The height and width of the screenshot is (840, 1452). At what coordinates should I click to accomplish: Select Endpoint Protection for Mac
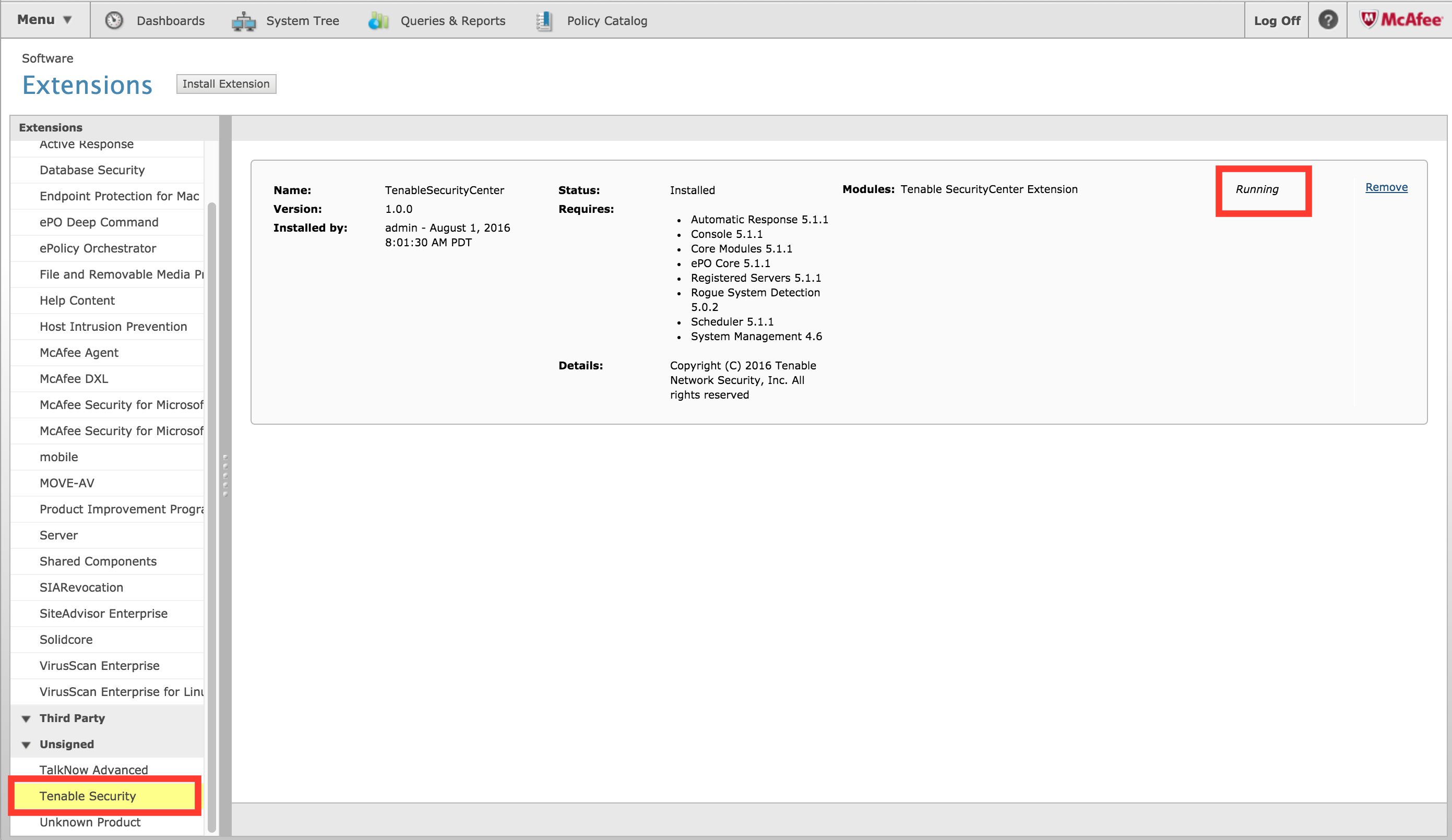pyautogui.click(x=107, y=196)
